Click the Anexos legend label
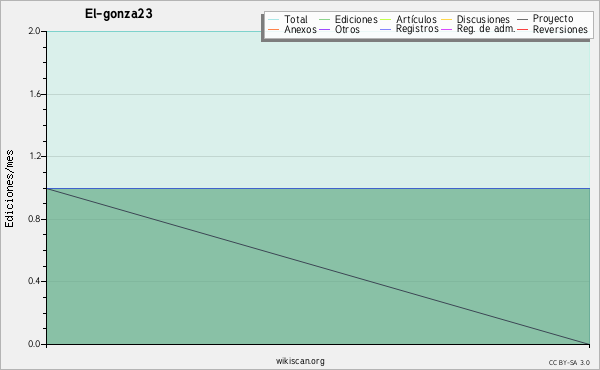 click(300, 29)
